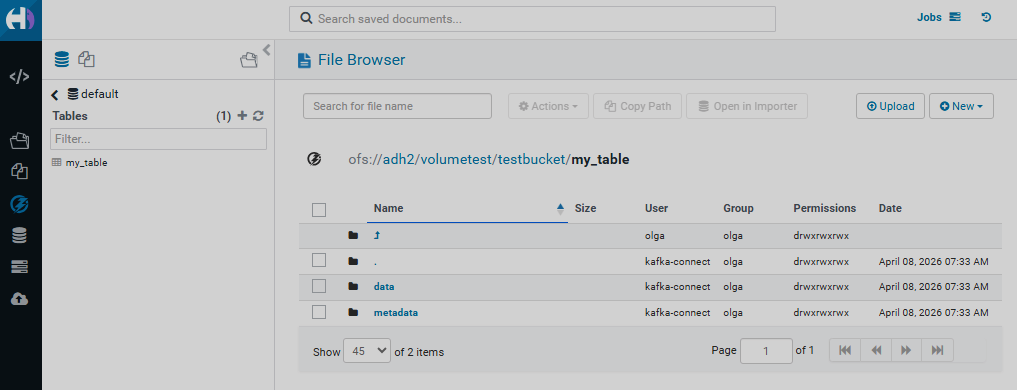The height and width of the screenshot is (390, 1017).
Task: Click the folder icon in metadata row
Action: coord(353,312)
